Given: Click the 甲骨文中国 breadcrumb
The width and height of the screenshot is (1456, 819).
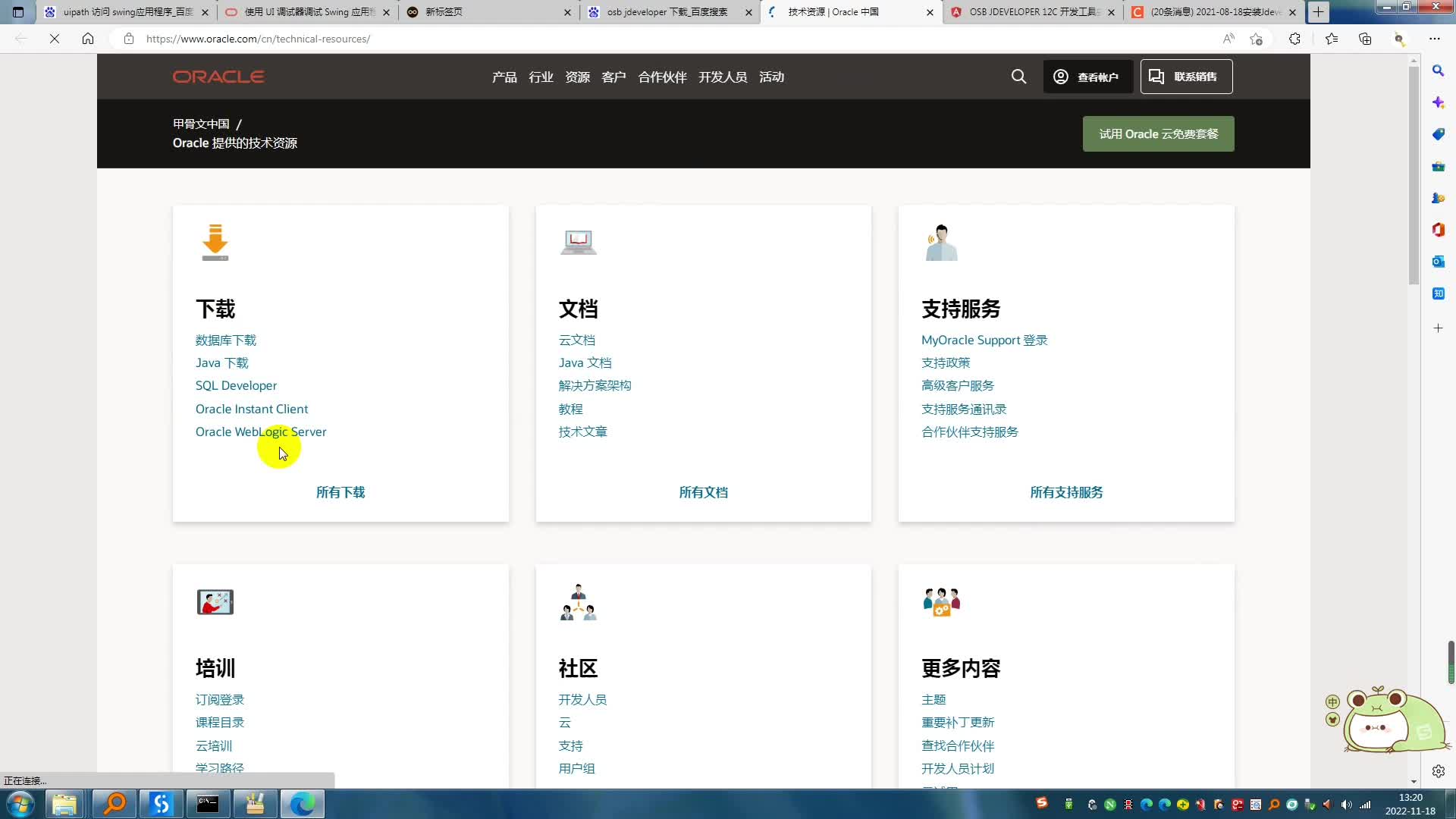Looking at the screenshot, I should coord(201,124).
